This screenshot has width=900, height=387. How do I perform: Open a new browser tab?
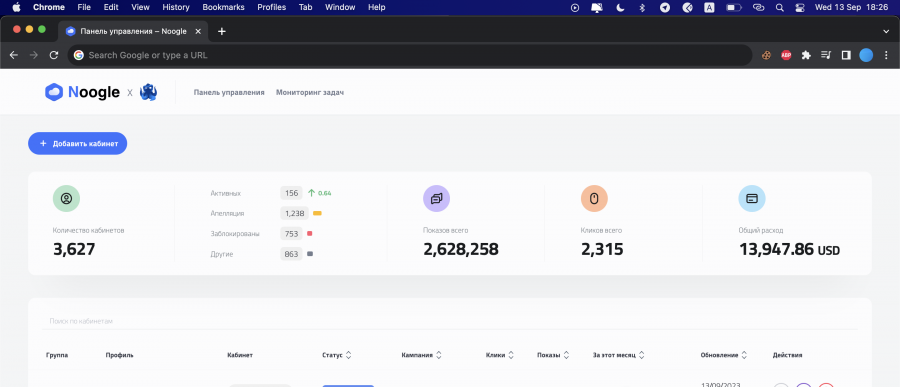[x=222, y=31]
